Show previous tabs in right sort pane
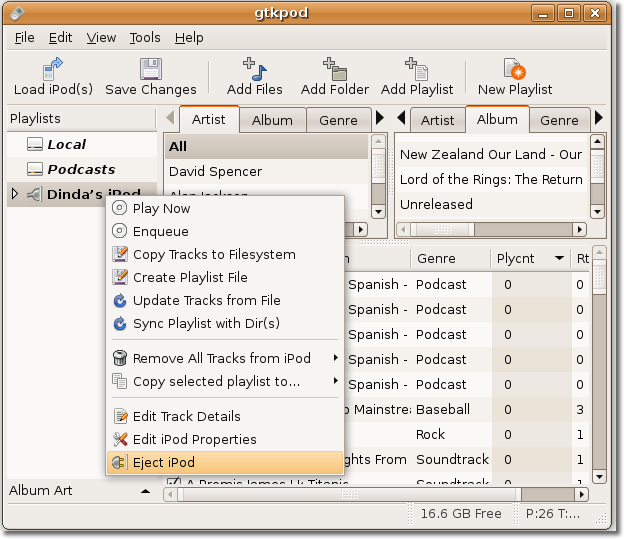The image size is (624, 539). click(x=401, y=118)
